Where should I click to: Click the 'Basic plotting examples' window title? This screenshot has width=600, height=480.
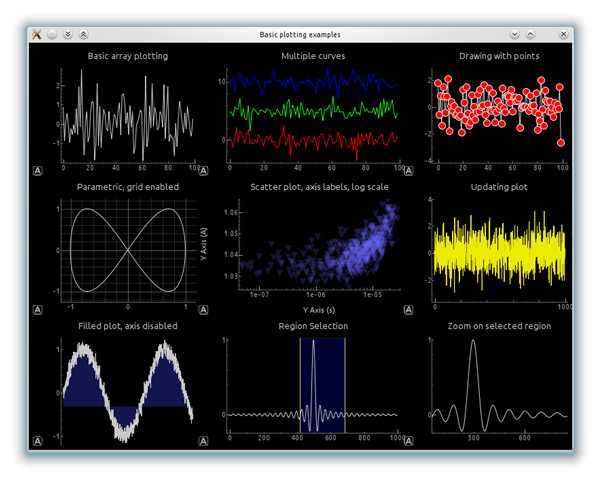tap(300, 34)
